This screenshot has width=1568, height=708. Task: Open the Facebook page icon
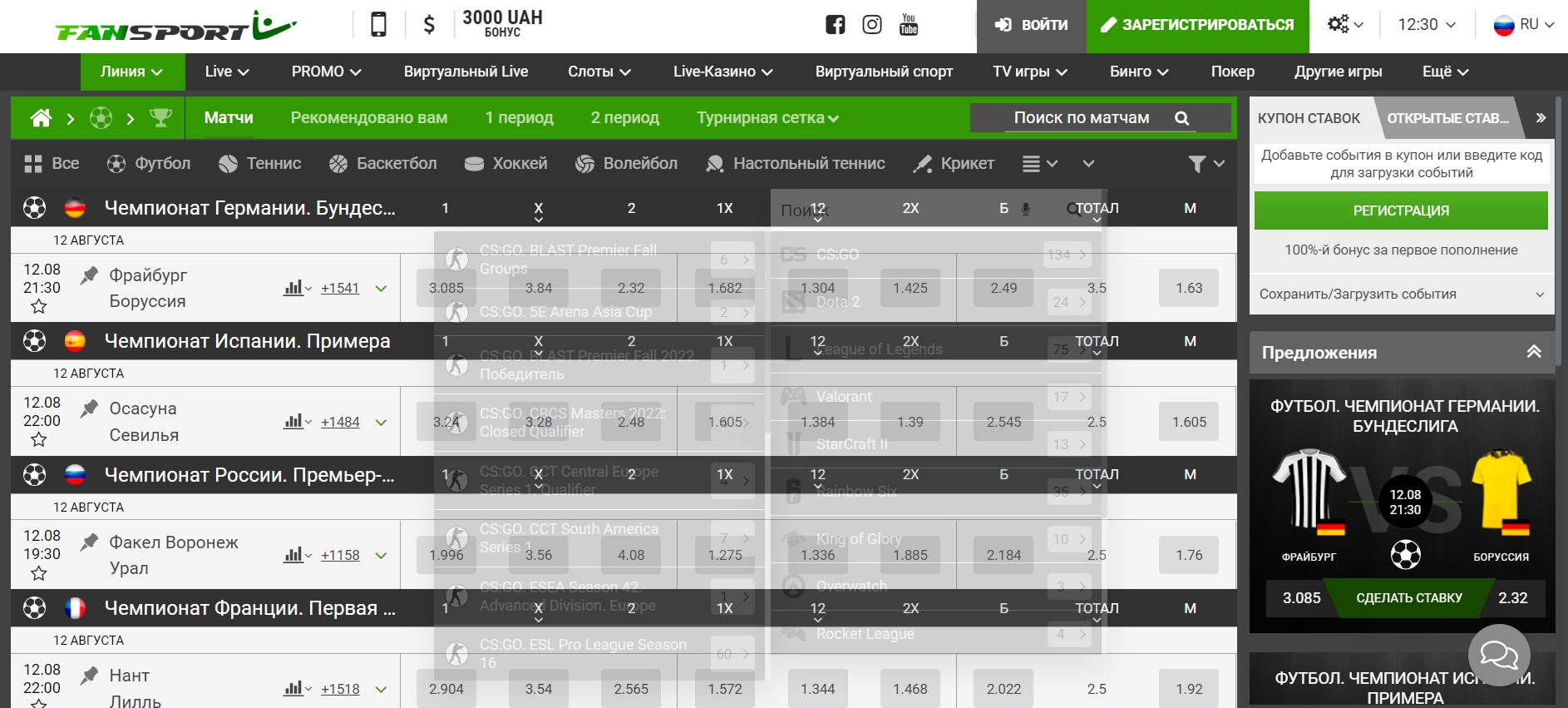835,25
